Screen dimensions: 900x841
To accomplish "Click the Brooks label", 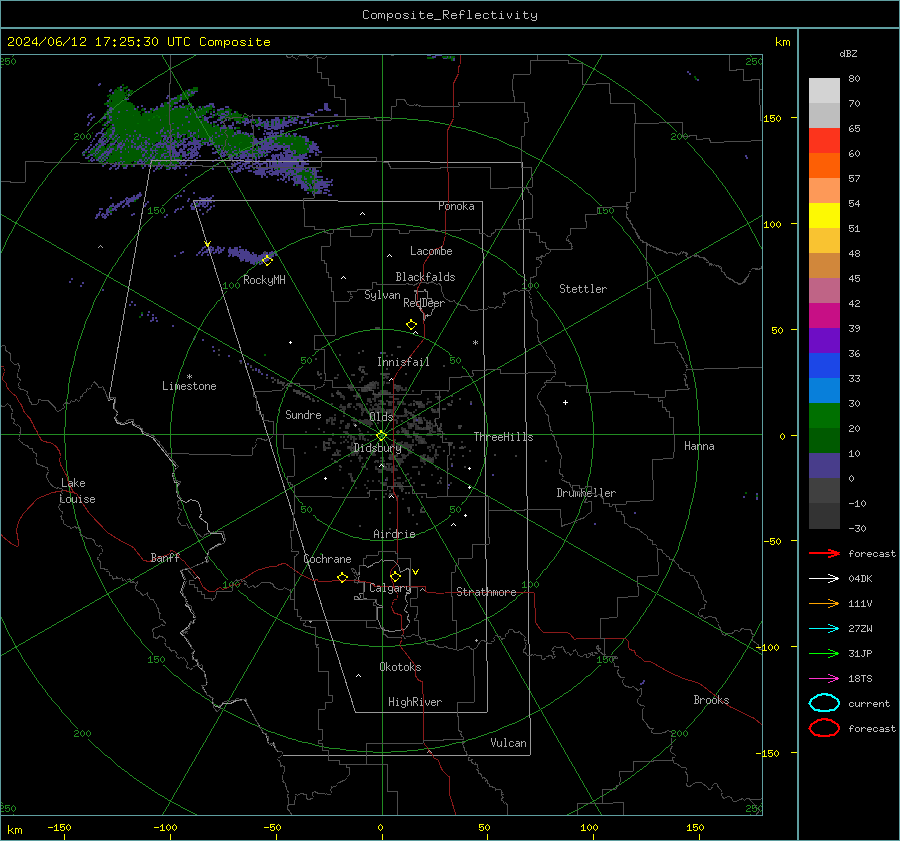I will [711, 700].
